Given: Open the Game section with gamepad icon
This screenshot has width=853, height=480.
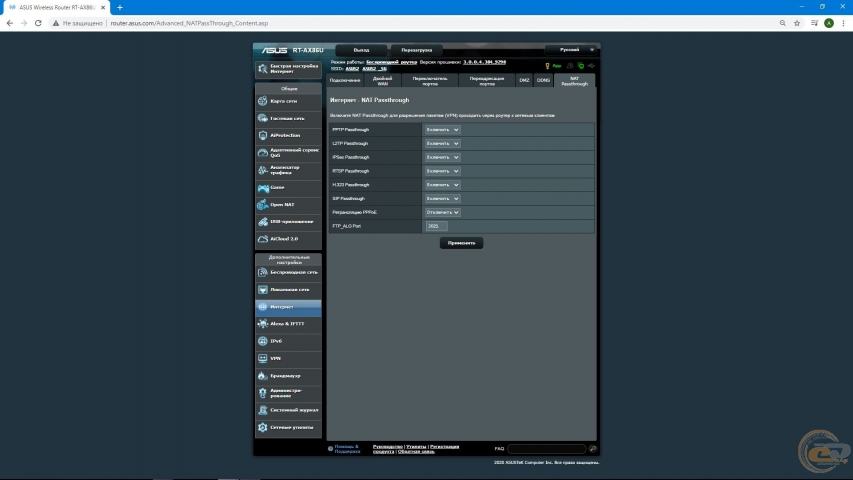Looking at the screenshot, I should (x=288, y=188).
